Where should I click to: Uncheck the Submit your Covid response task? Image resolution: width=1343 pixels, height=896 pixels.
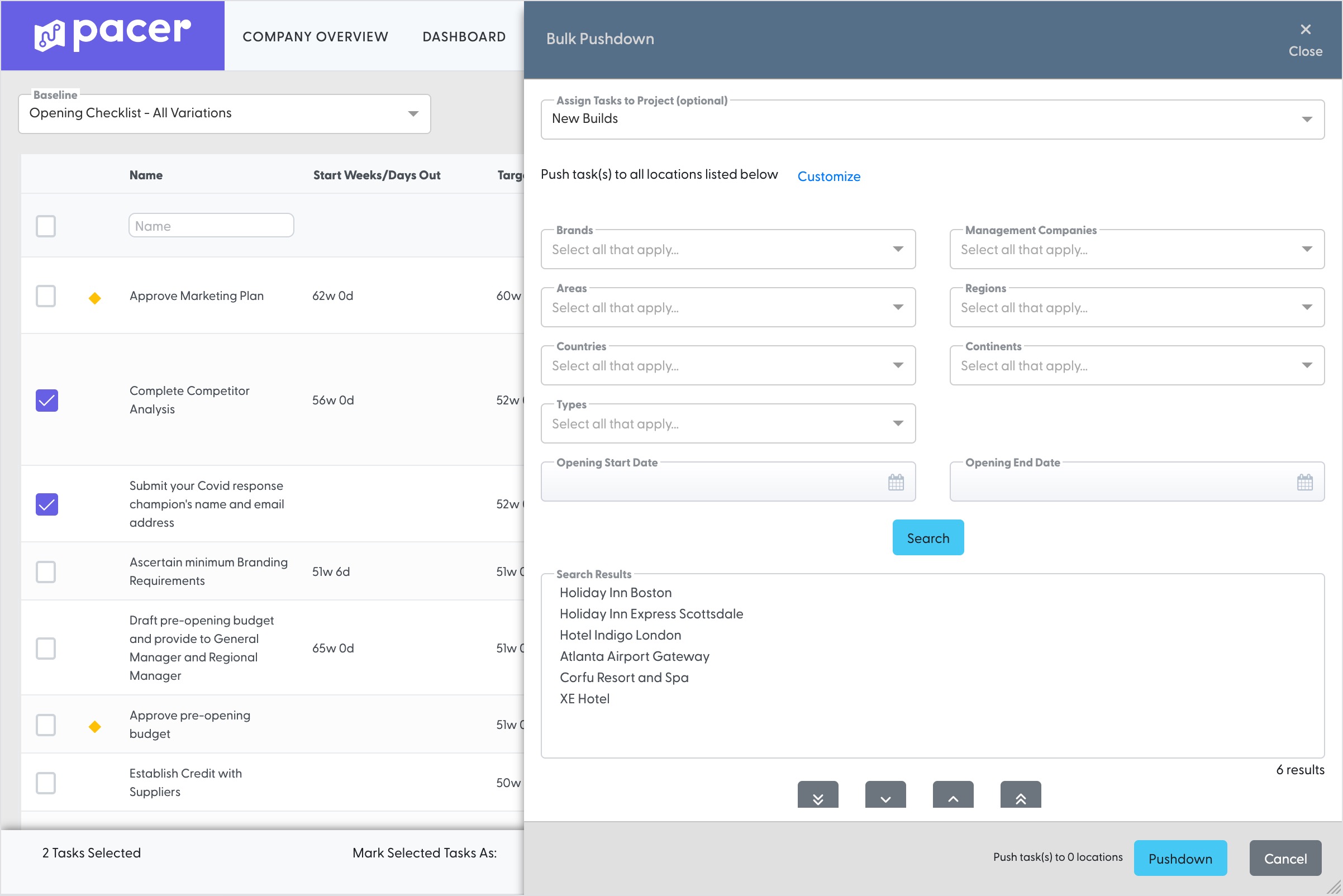coord(47,504)
